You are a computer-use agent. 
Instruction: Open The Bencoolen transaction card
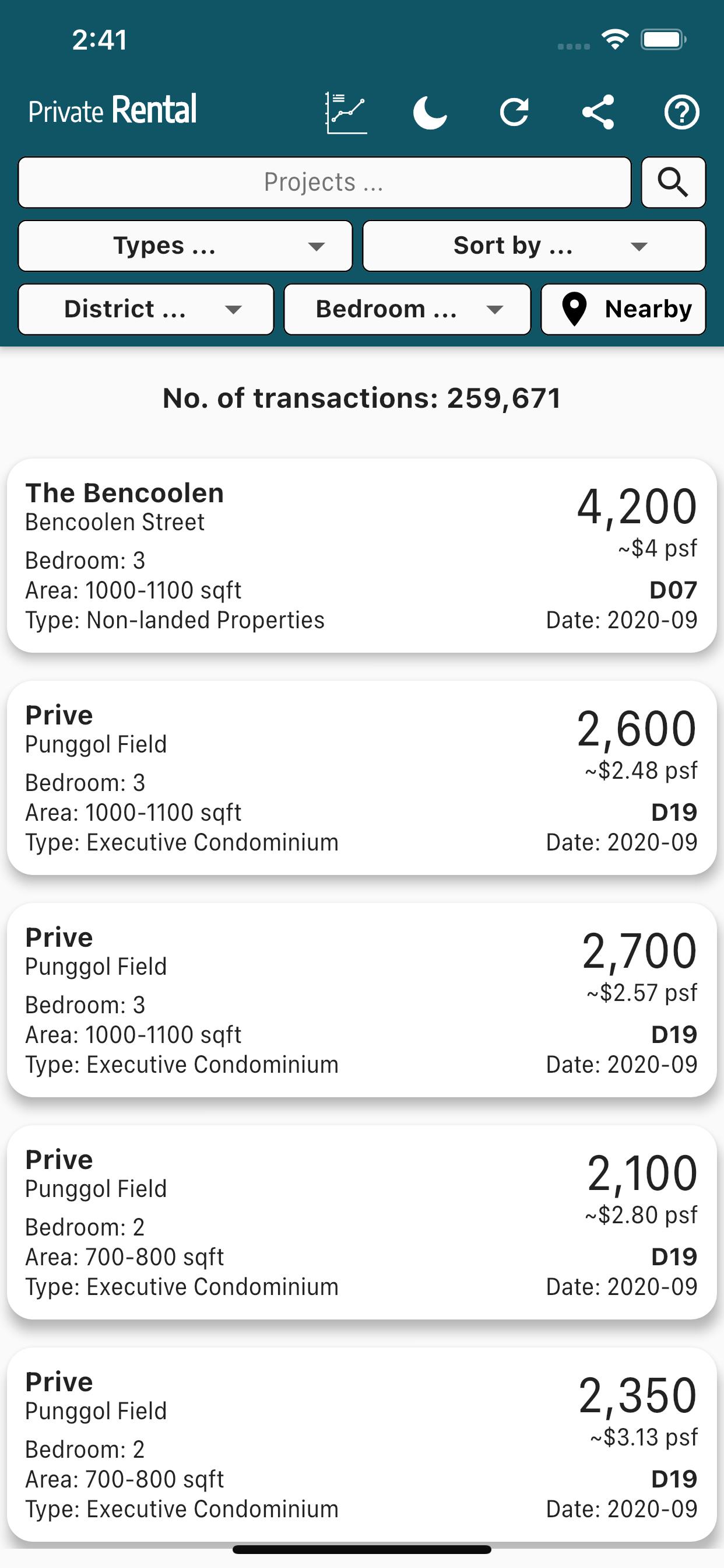pos(362,556)
